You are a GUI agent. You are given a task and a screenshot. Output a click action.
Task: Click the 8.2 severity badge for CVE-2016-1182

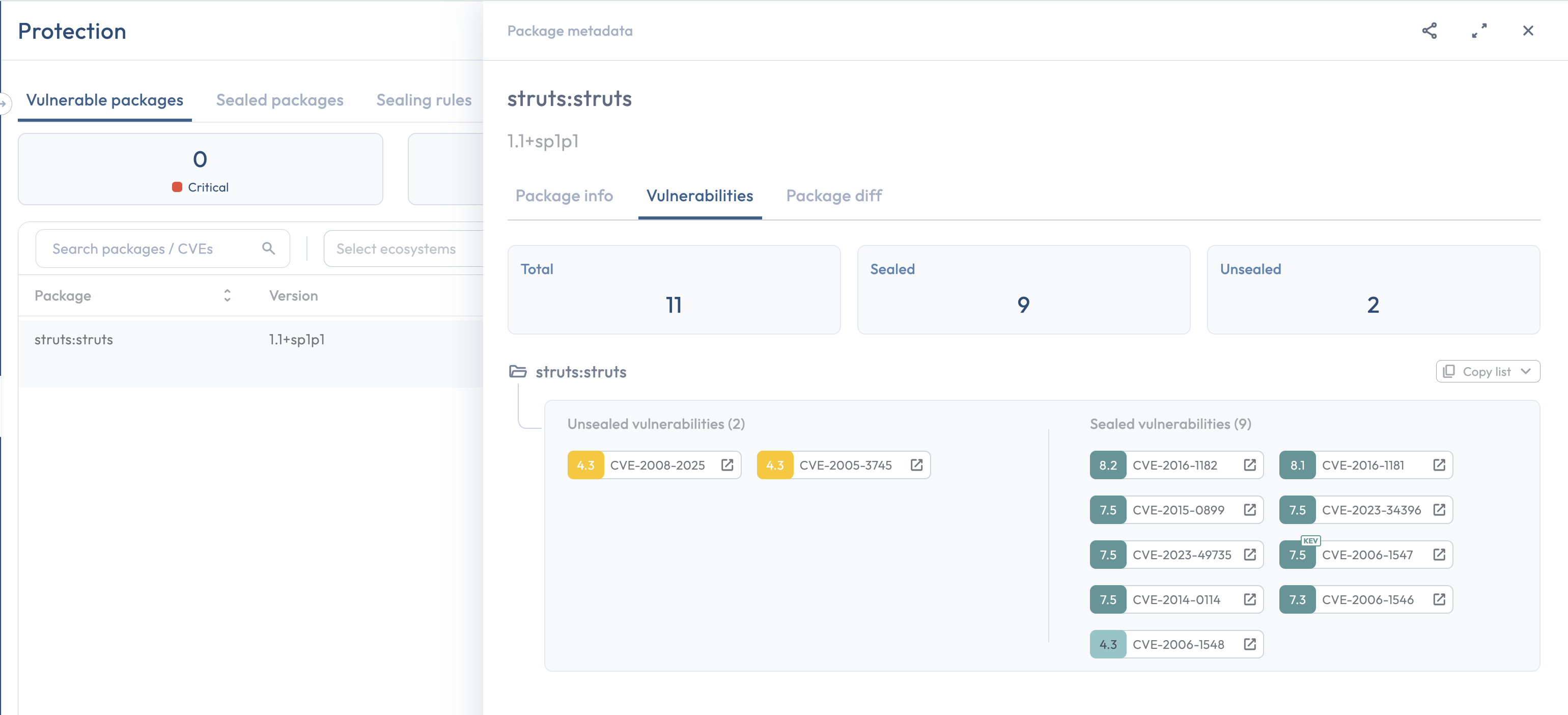1108,465
